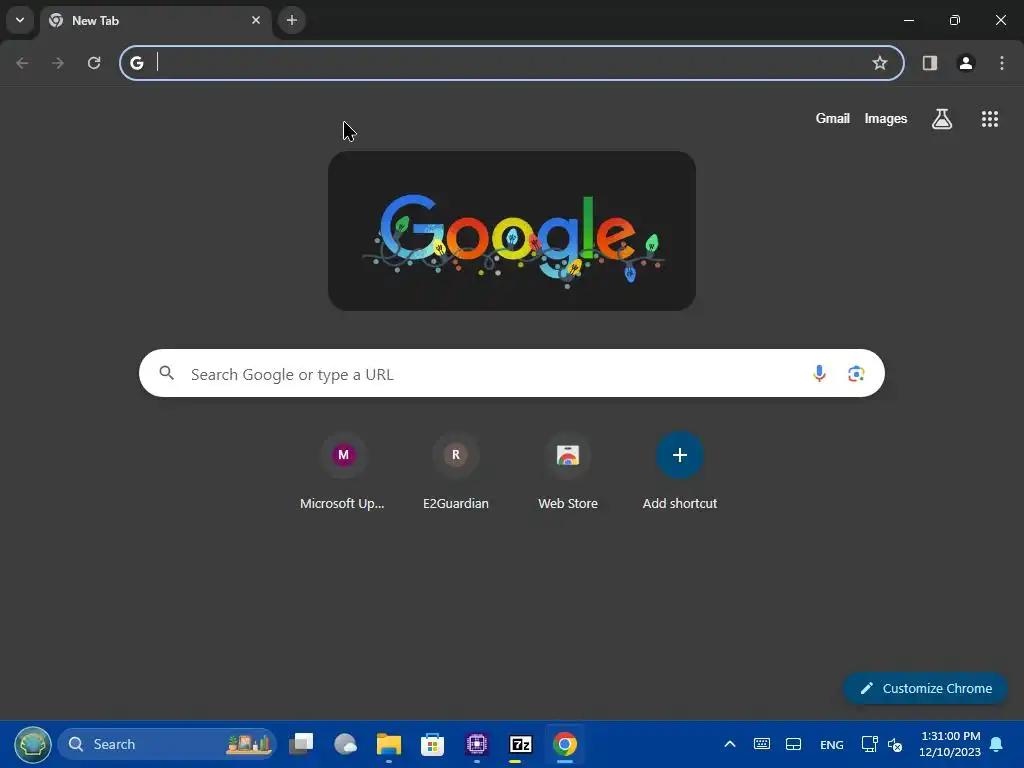Click the touchpad tray icon
The width and height of the screenshot is (1024, 768).
[793, 744]
